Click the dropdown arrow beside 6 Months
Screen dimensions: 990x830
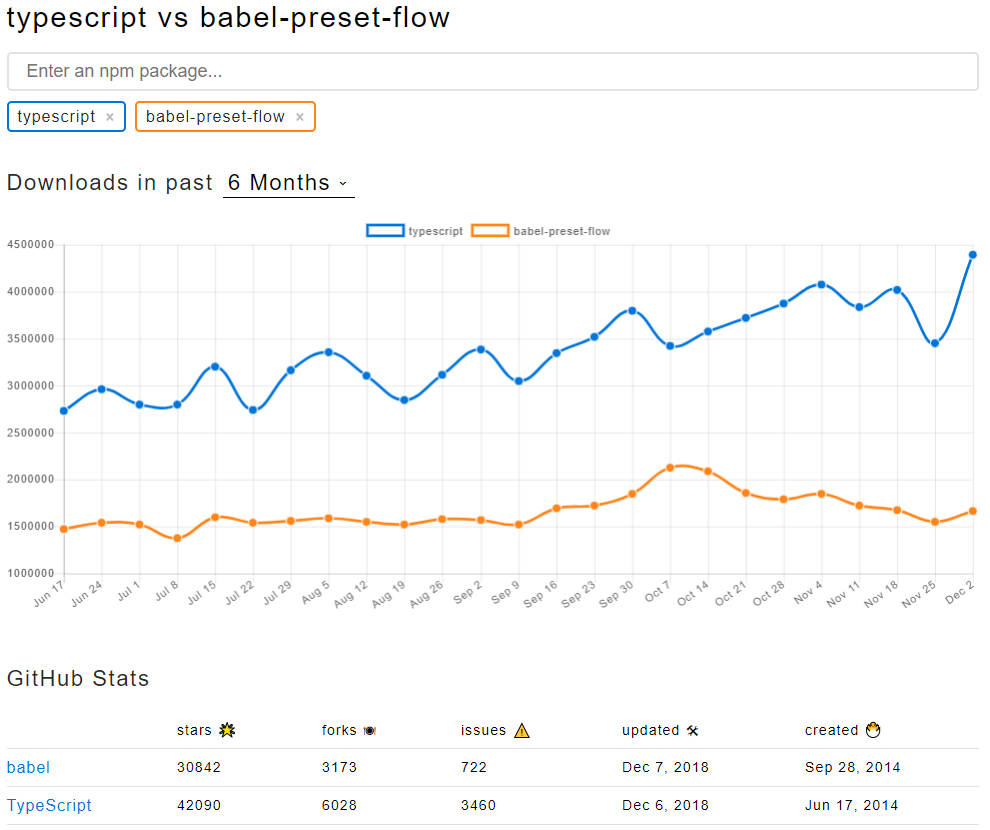(343, 183)
